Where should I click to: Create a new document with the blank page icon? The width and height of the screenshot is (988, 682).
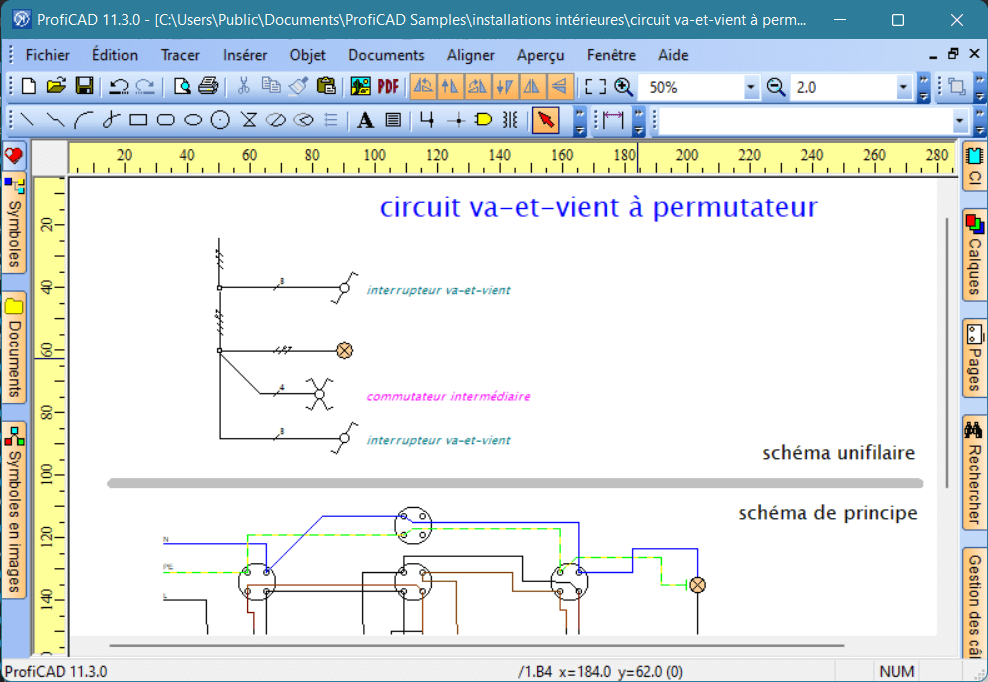[x=28, y=86]
